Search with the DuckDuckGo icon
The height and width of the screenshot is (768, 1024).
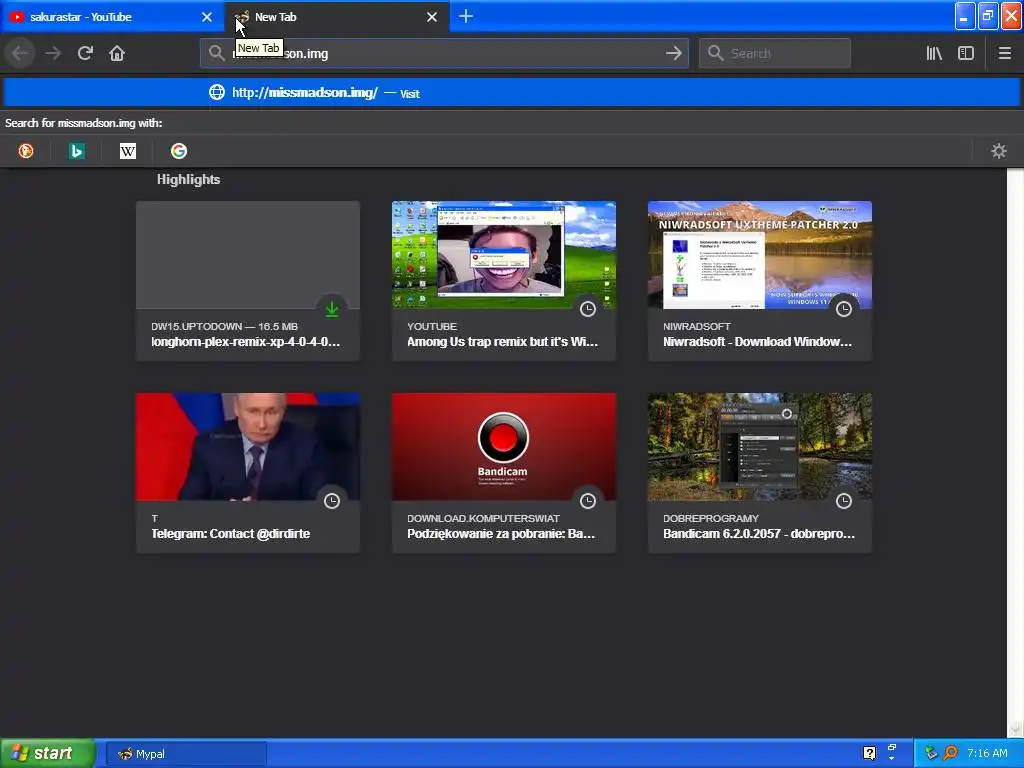tap(25, 152)
